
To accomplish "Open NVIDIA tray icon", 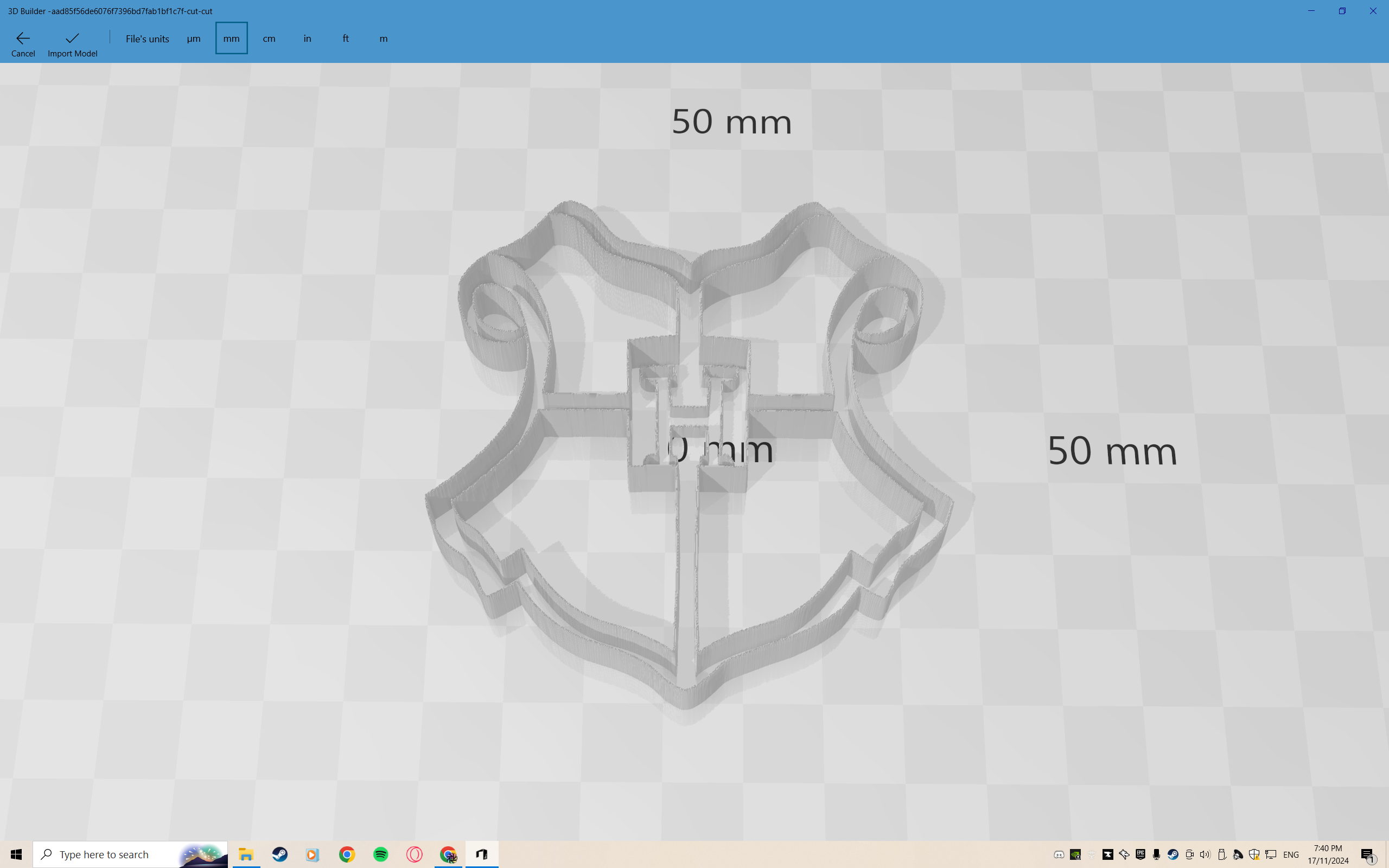I will [1075, 855].
